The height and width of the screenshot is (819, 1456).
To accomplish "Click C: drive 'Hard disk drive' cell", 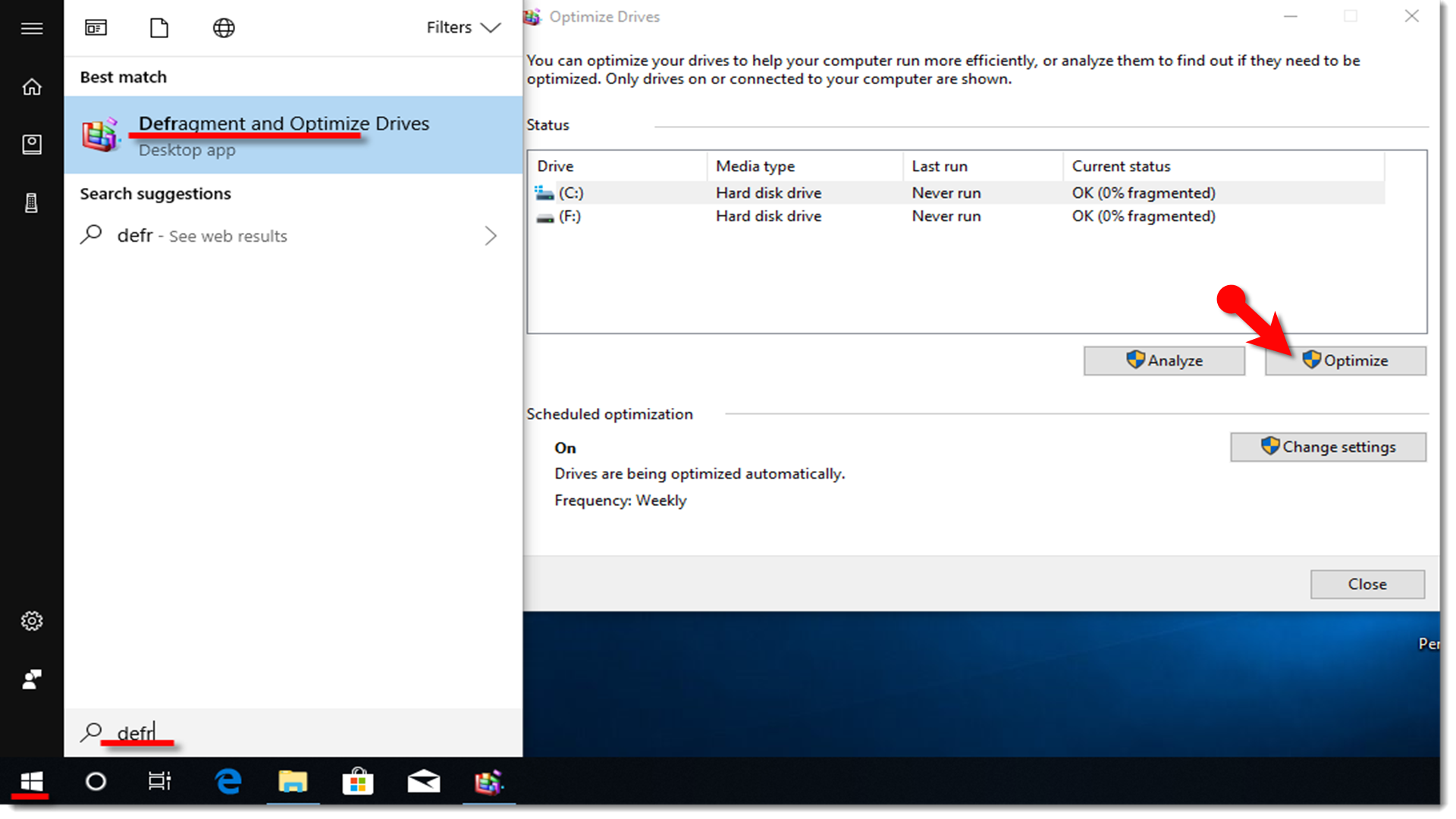I will tap(769, 193).
